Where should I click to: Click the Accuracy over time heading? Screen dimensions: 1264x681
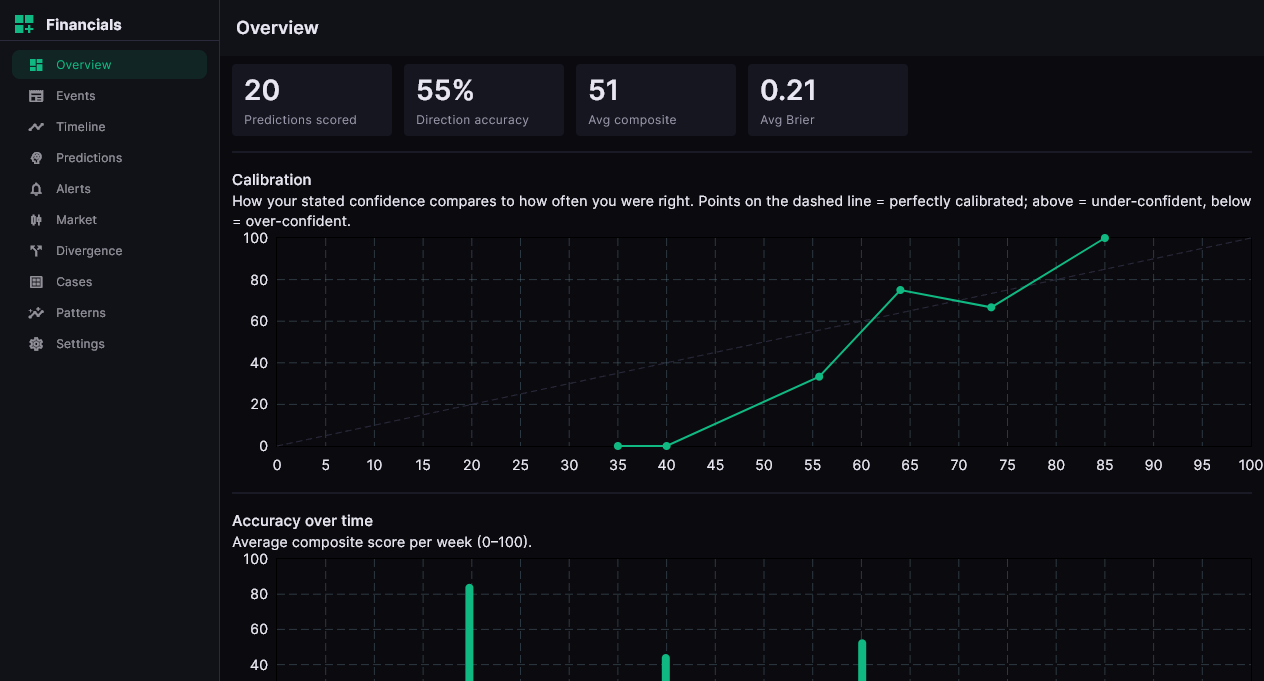[x=302, y=521]
